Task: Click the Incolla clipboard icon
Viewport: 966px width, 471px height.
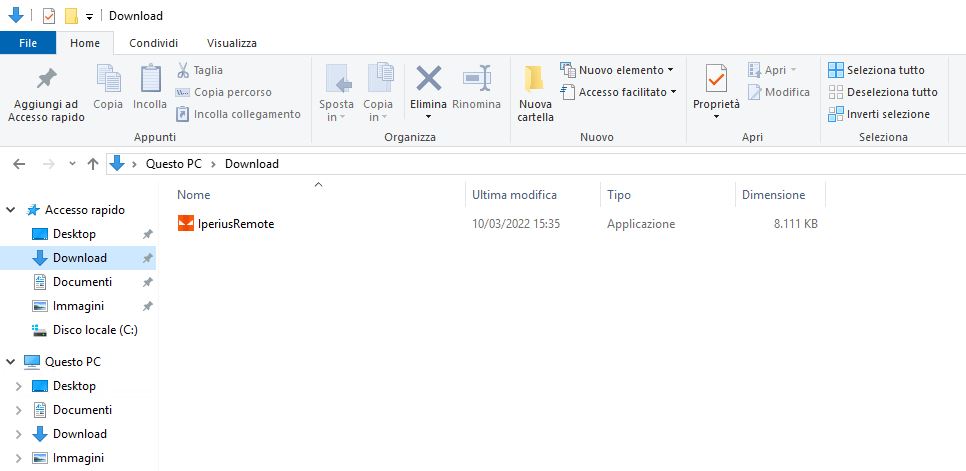Action: tap(150, 79)
